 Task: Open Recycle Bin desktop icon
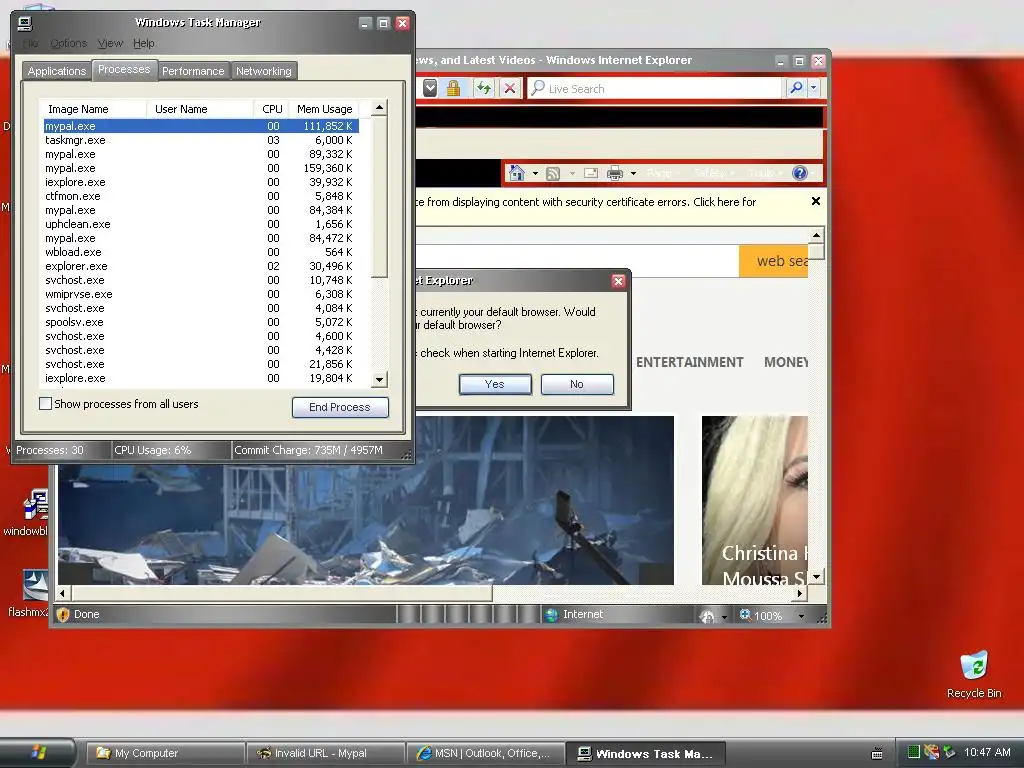(x=974, y=675)
